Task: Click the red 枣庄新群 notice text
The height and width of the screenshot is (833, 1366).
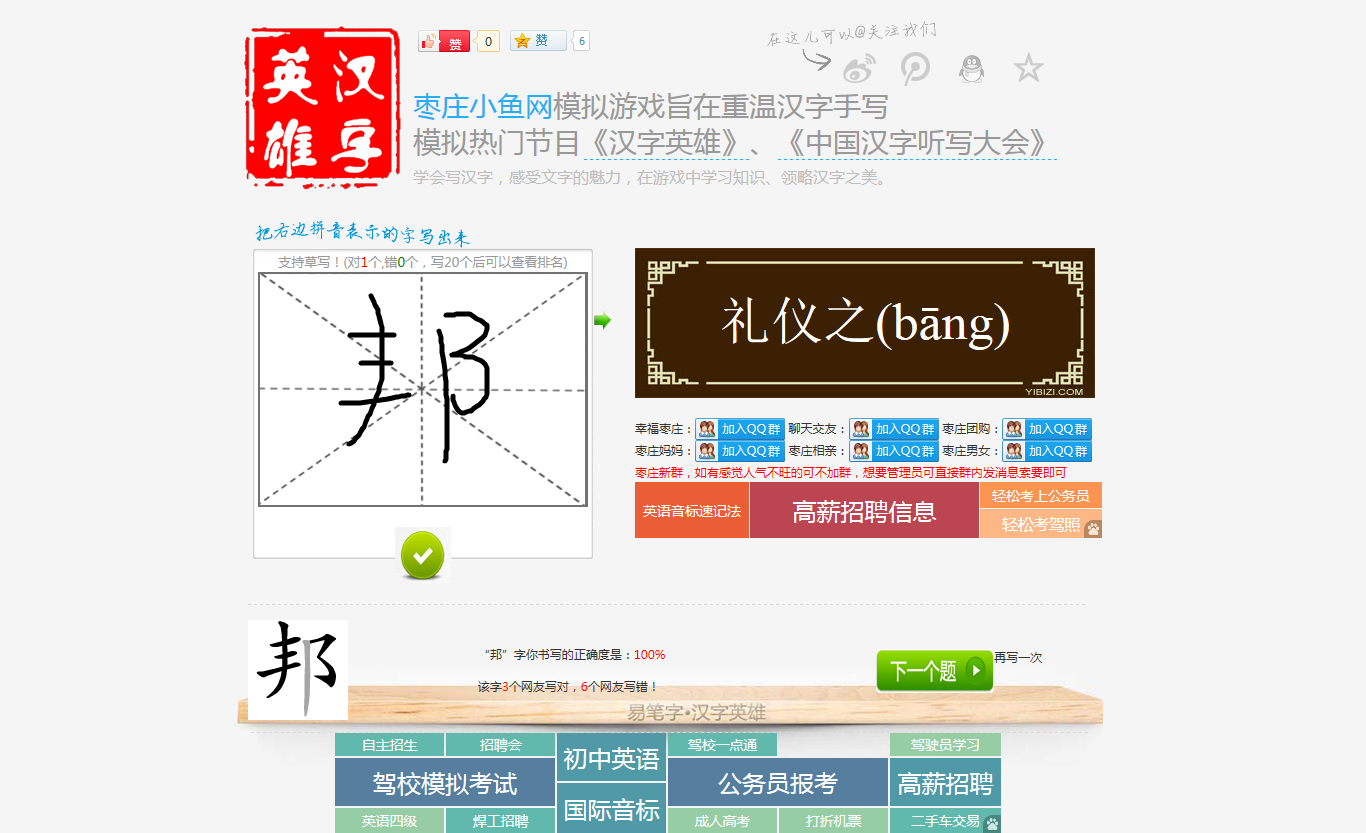Action: pyautogui.click(x=850, y=473)
